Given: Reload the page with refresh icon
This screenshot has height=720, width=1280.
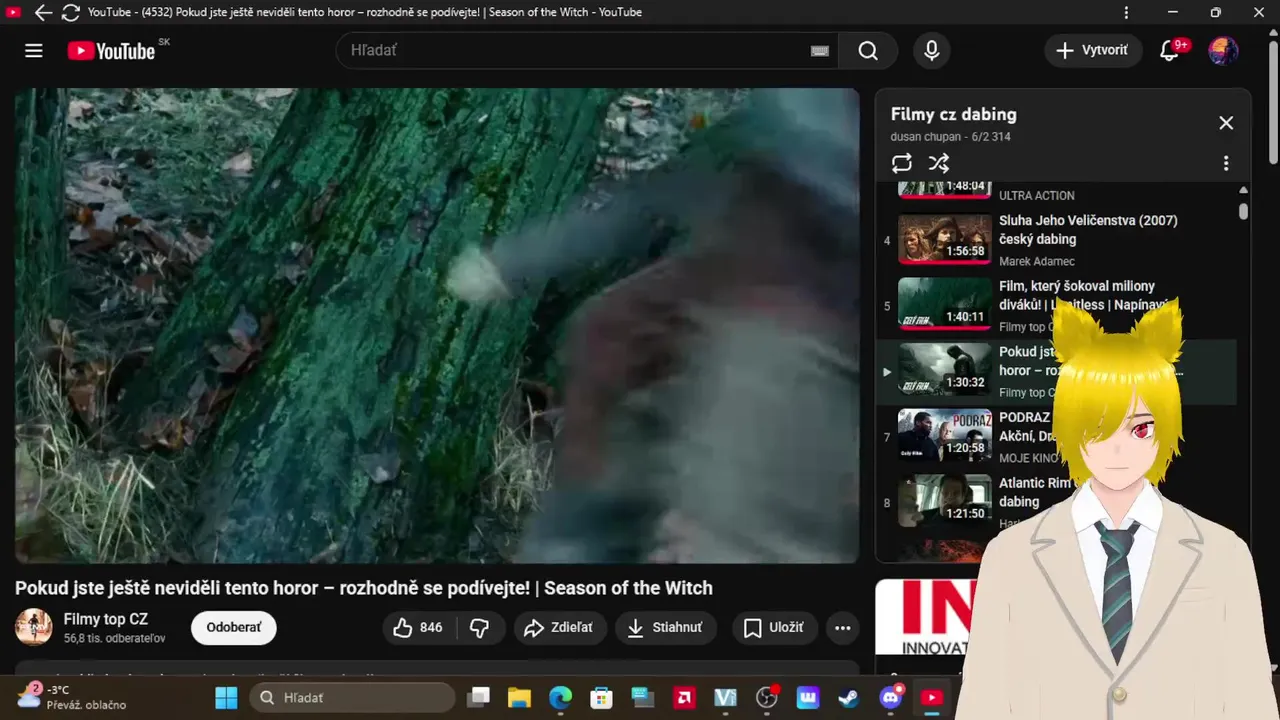Looking at the screenshot, I should click(70, 12).
